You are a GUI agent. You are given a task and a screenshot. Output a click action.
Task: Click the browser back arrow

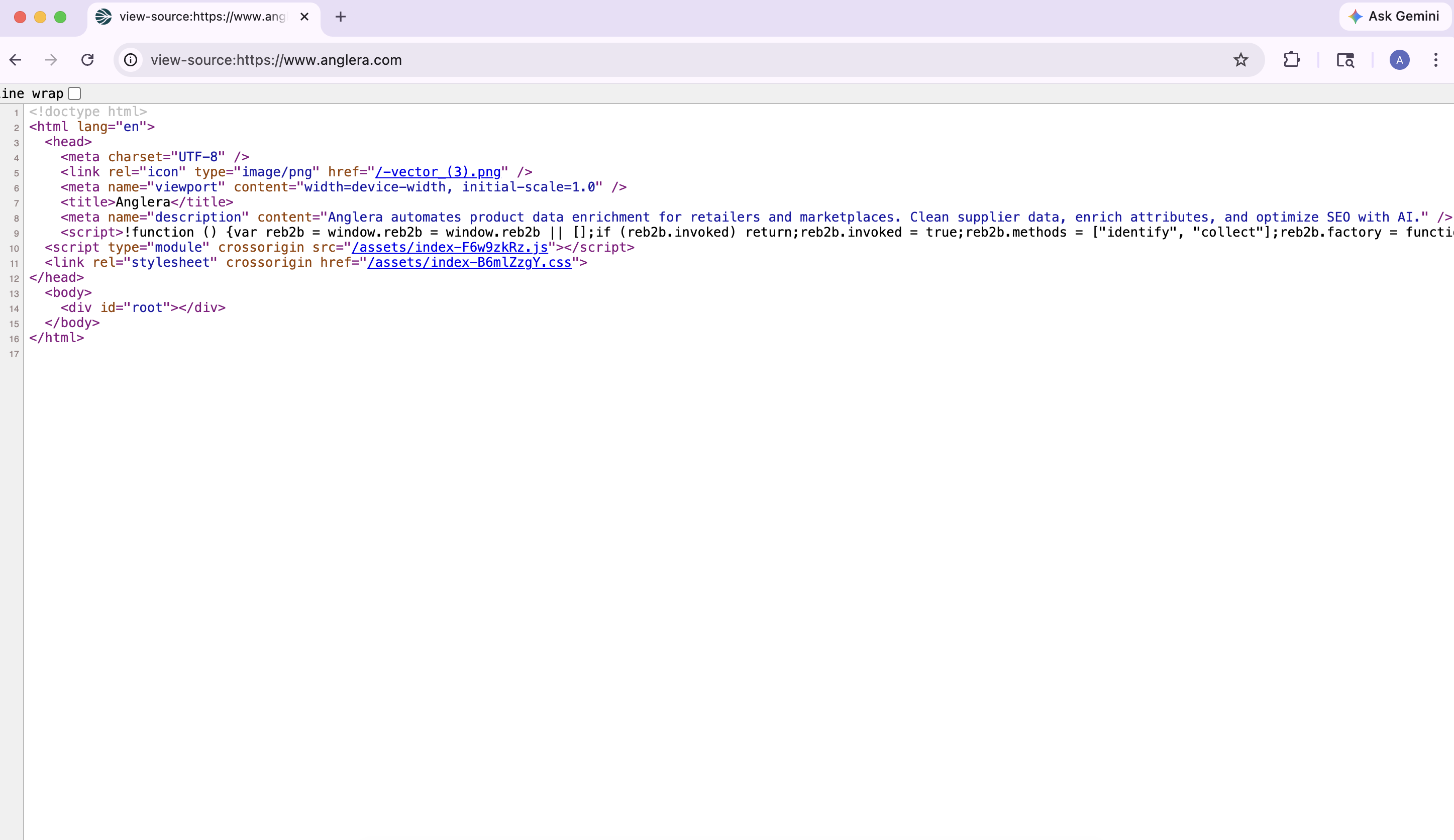point(16,60)
